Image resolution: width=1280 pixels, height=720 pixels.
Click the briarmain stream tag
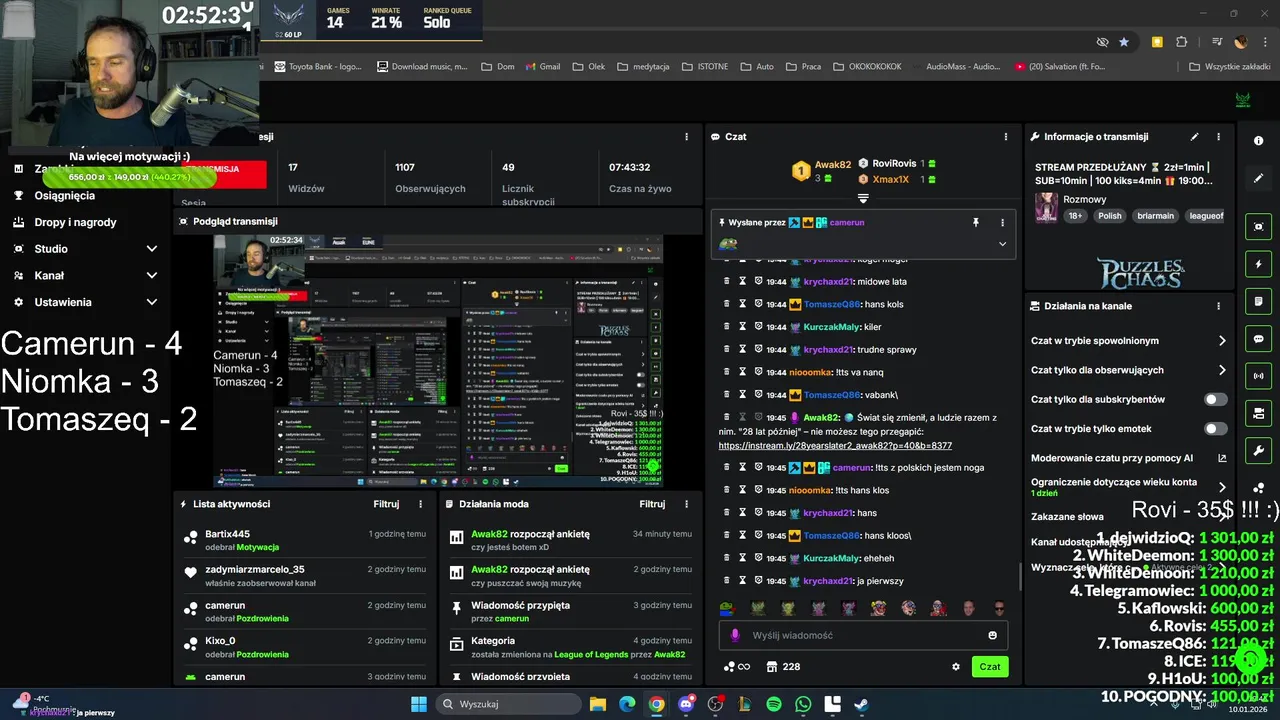coord(1155,216)
